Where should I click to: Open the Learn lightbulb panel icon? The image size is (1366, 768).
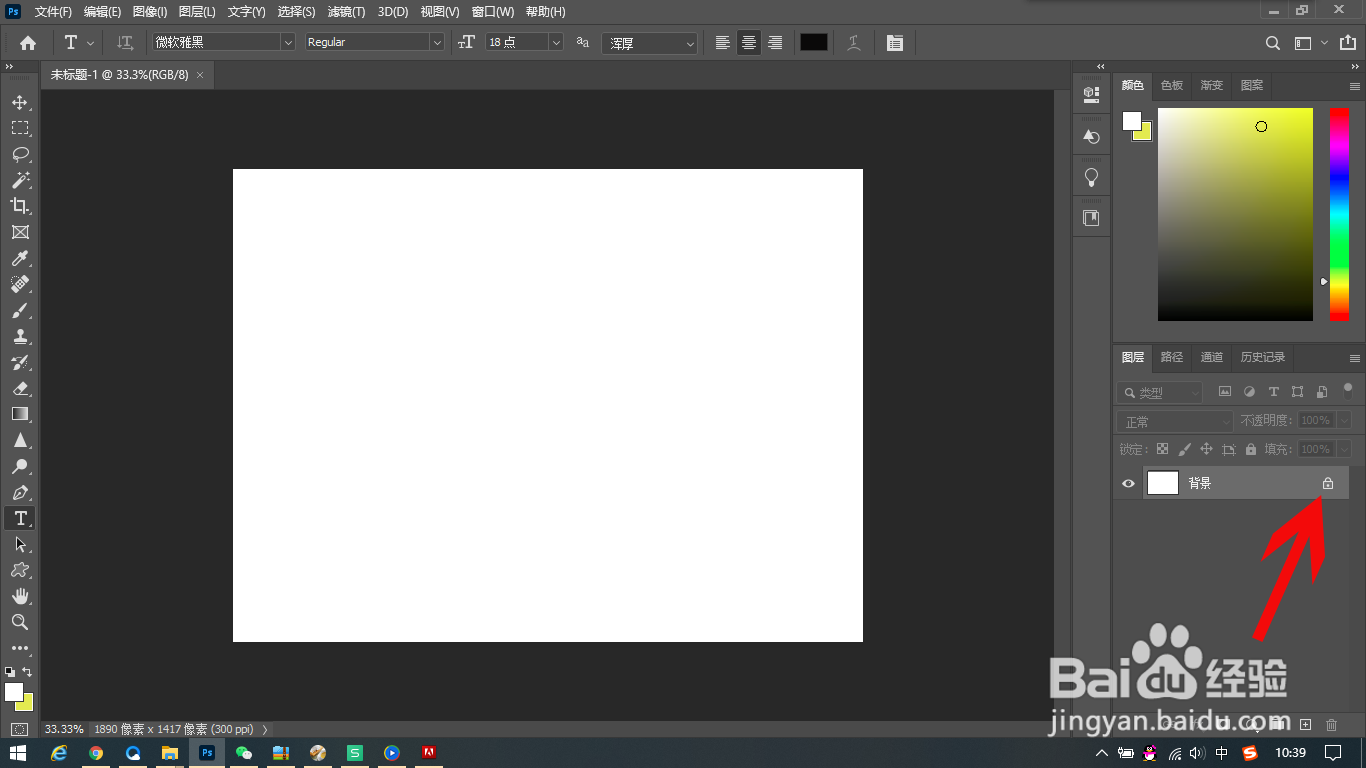1091,178
